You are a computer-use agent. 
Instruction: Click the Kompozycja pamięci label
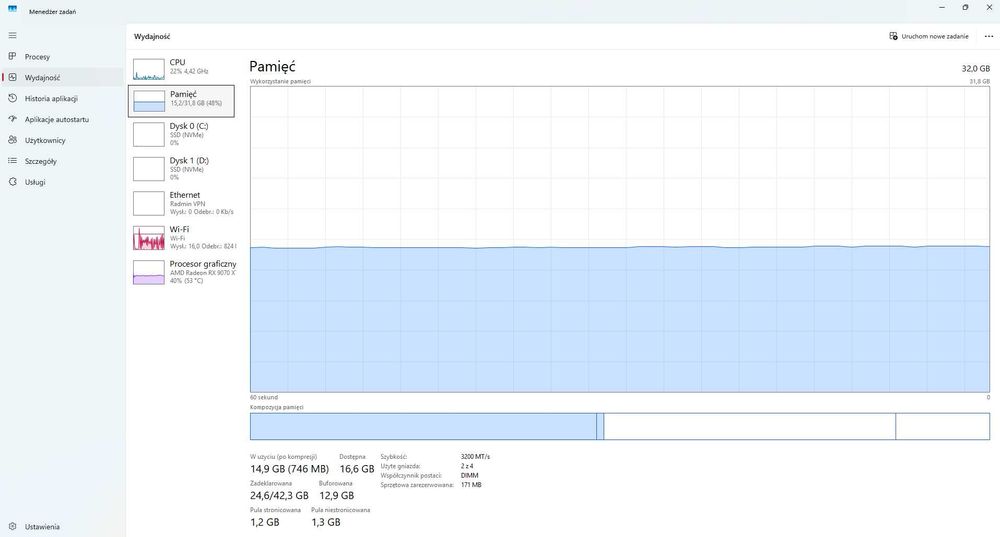[277, 407]
